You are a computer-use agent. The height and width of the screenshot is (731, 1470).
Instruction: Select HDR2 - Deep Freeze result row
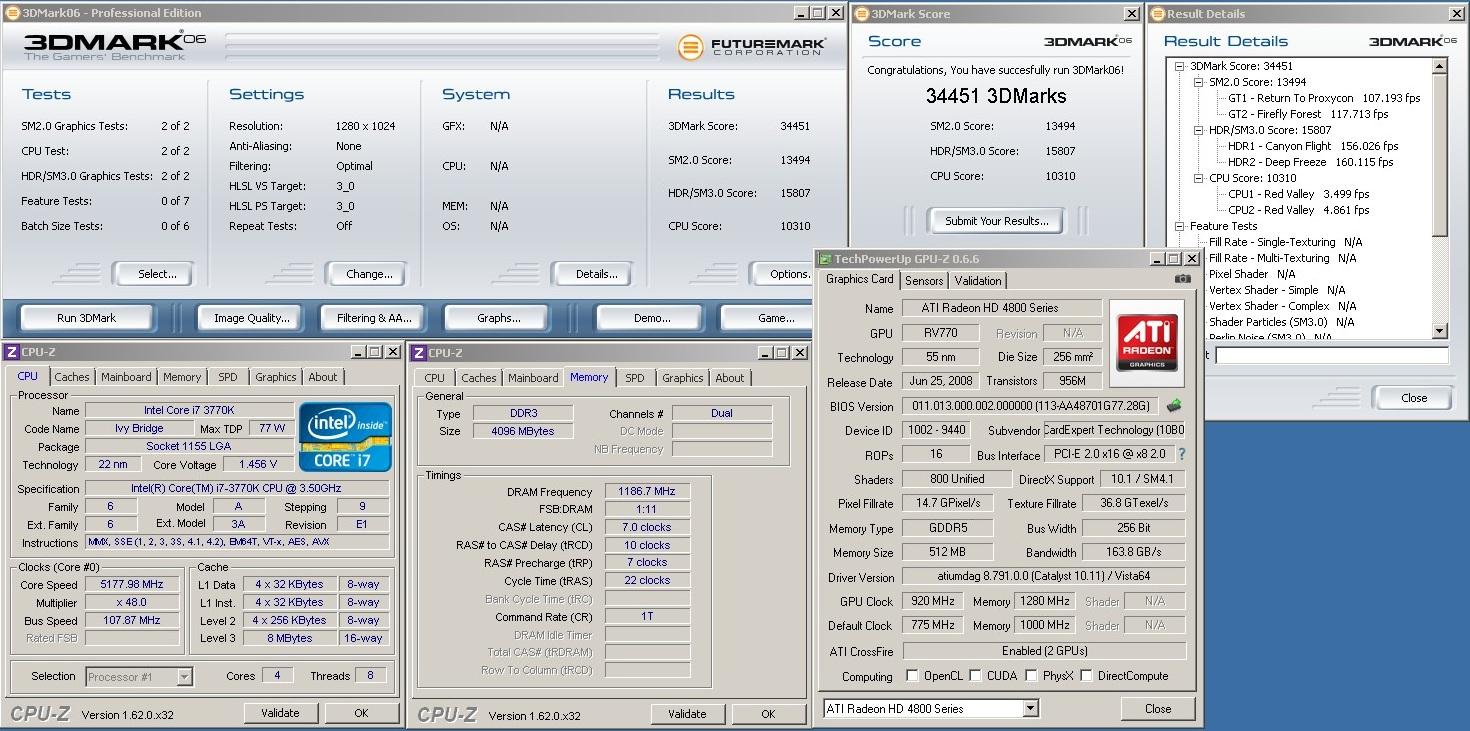1311,162
